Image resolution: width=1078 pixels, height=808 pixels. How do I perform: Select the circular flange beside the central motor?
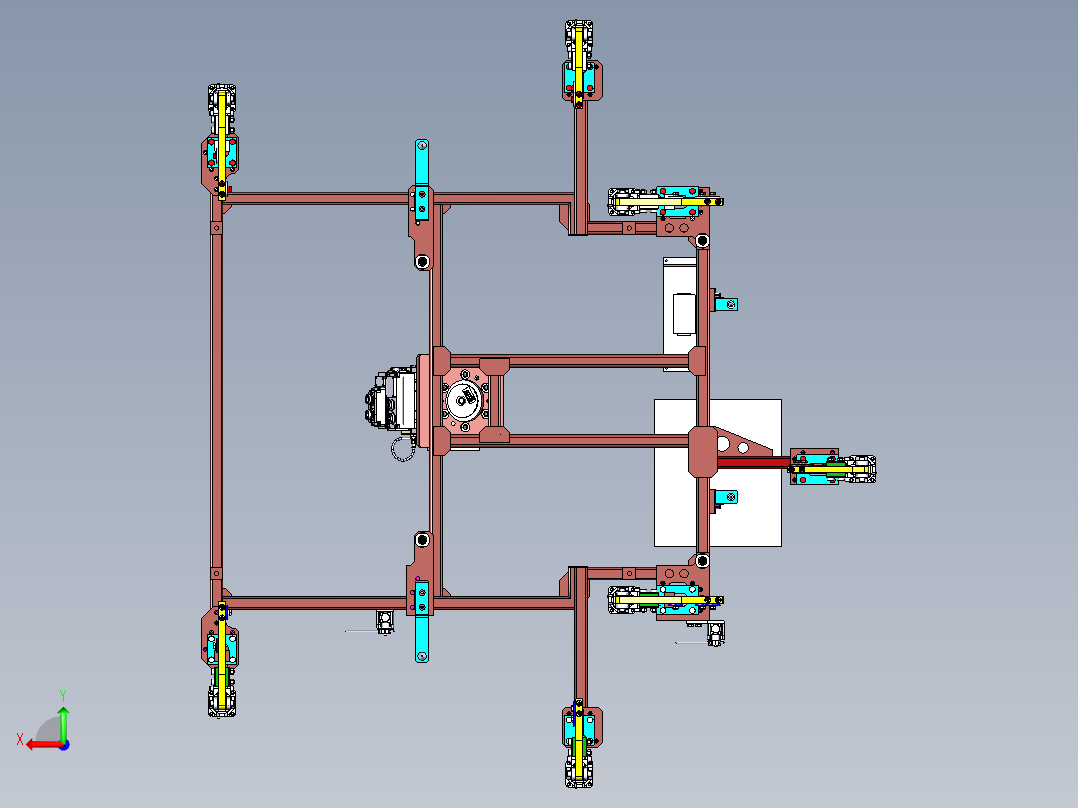465,400
